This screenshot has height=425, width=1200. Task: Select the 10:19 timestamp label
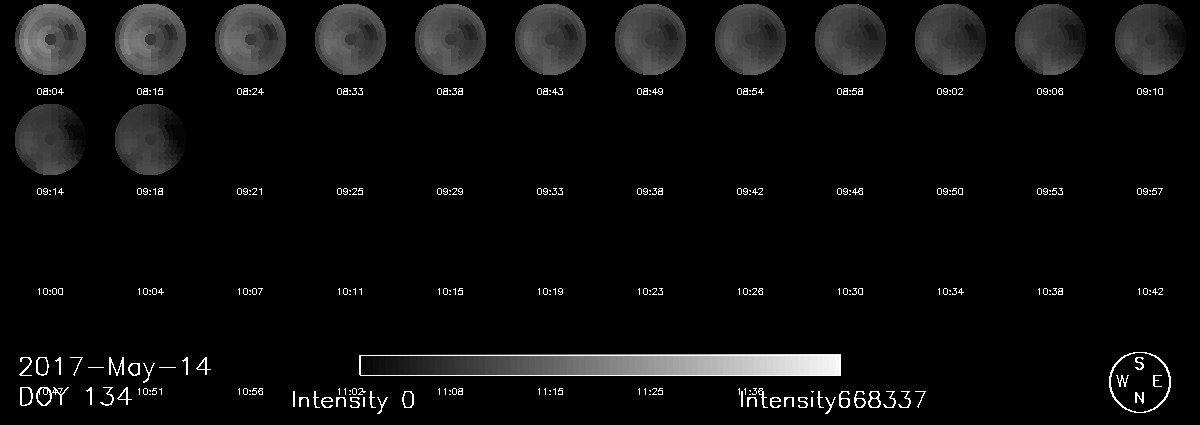click(x=550, y=292)
